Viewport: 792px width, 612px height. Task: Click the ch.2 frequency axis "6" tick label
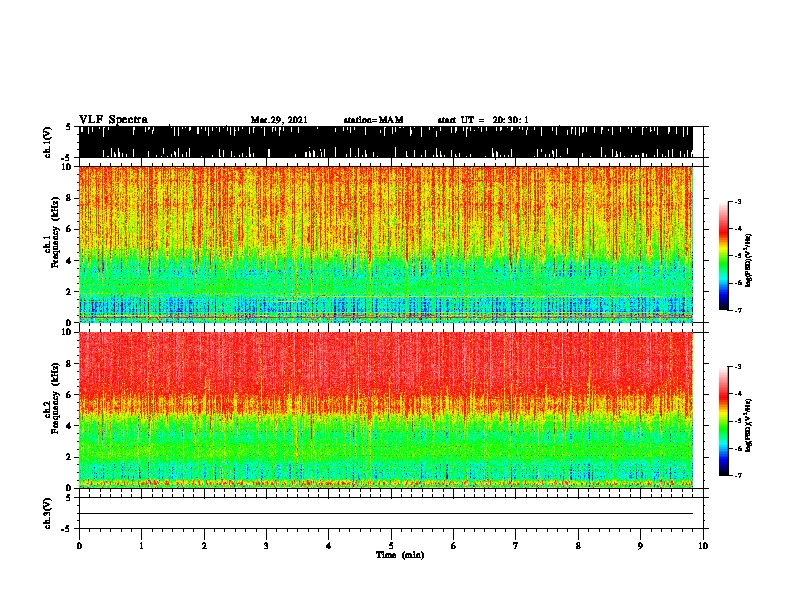pos(70,394)
